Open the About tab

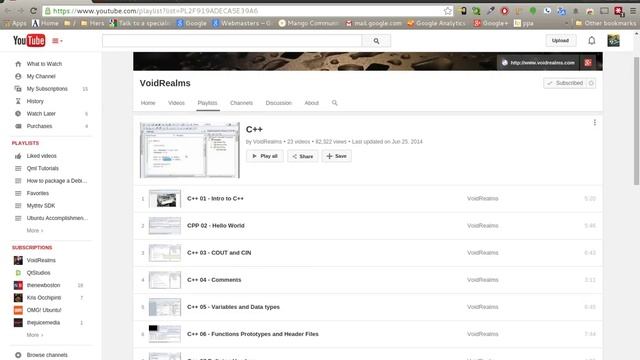tap(311, 103)
